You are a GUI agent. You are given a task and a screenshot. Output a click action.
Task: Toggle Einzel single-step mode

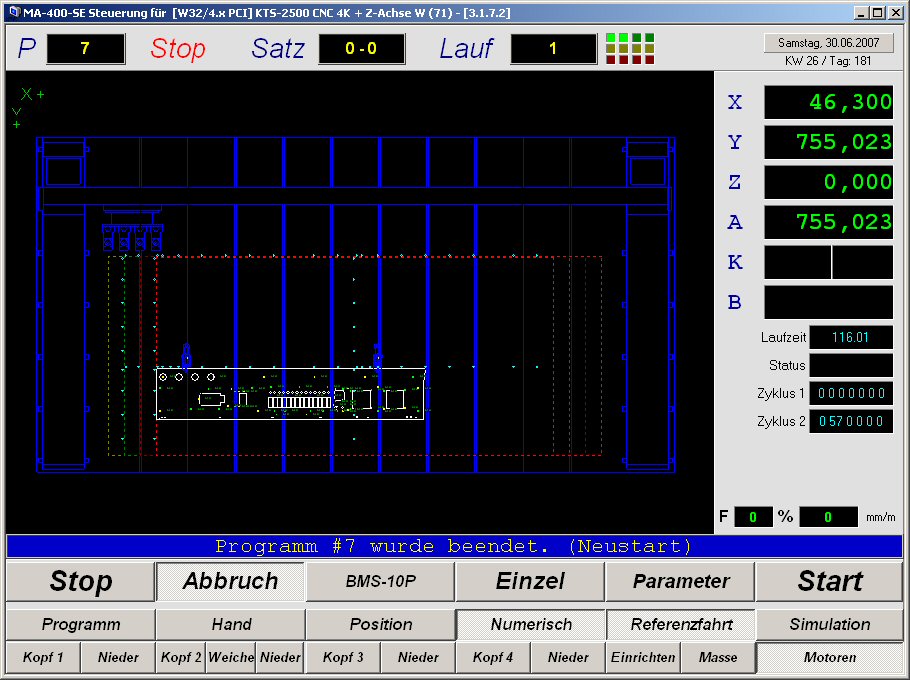tap(530, 581)
